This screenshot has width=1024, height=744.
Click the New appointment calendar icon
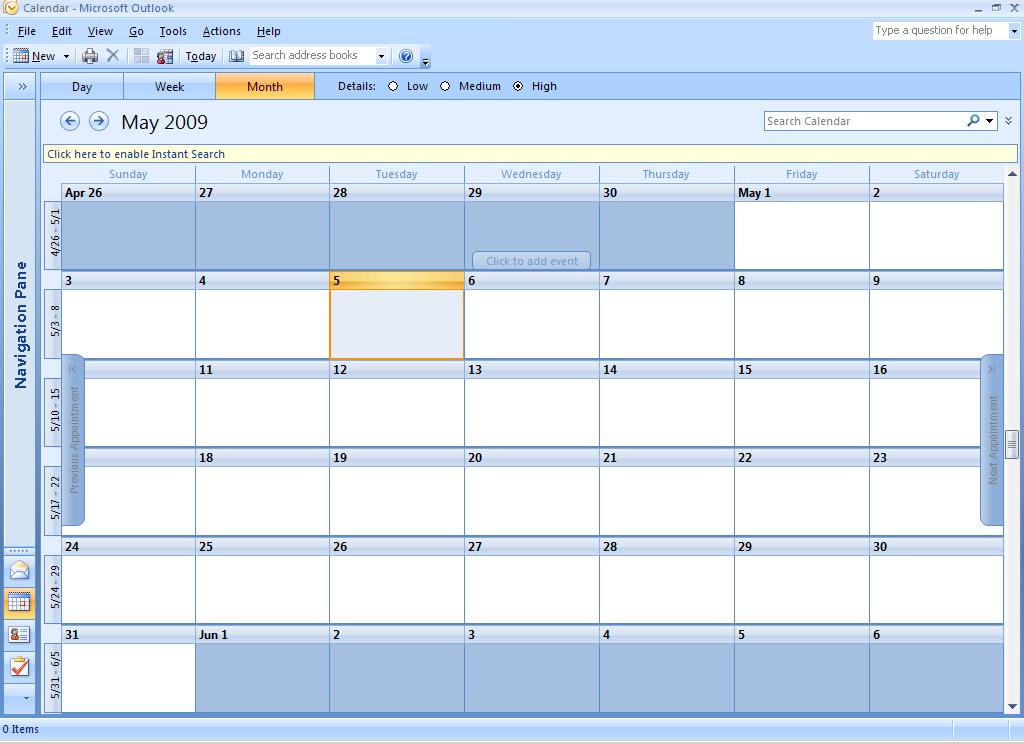pos(21,56)
